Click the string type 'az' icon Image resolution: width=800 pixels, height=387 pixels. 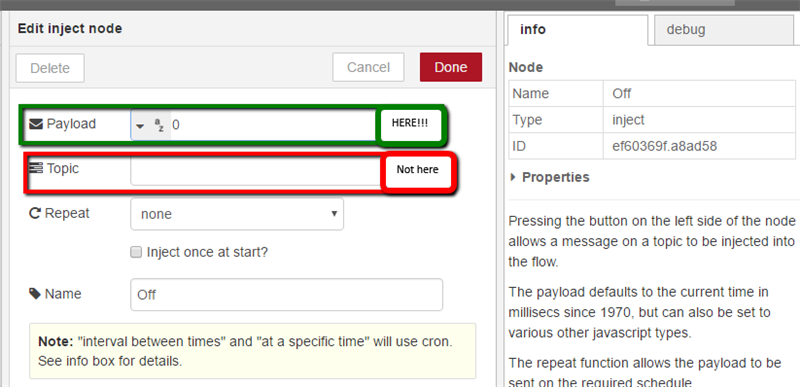[x=159, y=125]
